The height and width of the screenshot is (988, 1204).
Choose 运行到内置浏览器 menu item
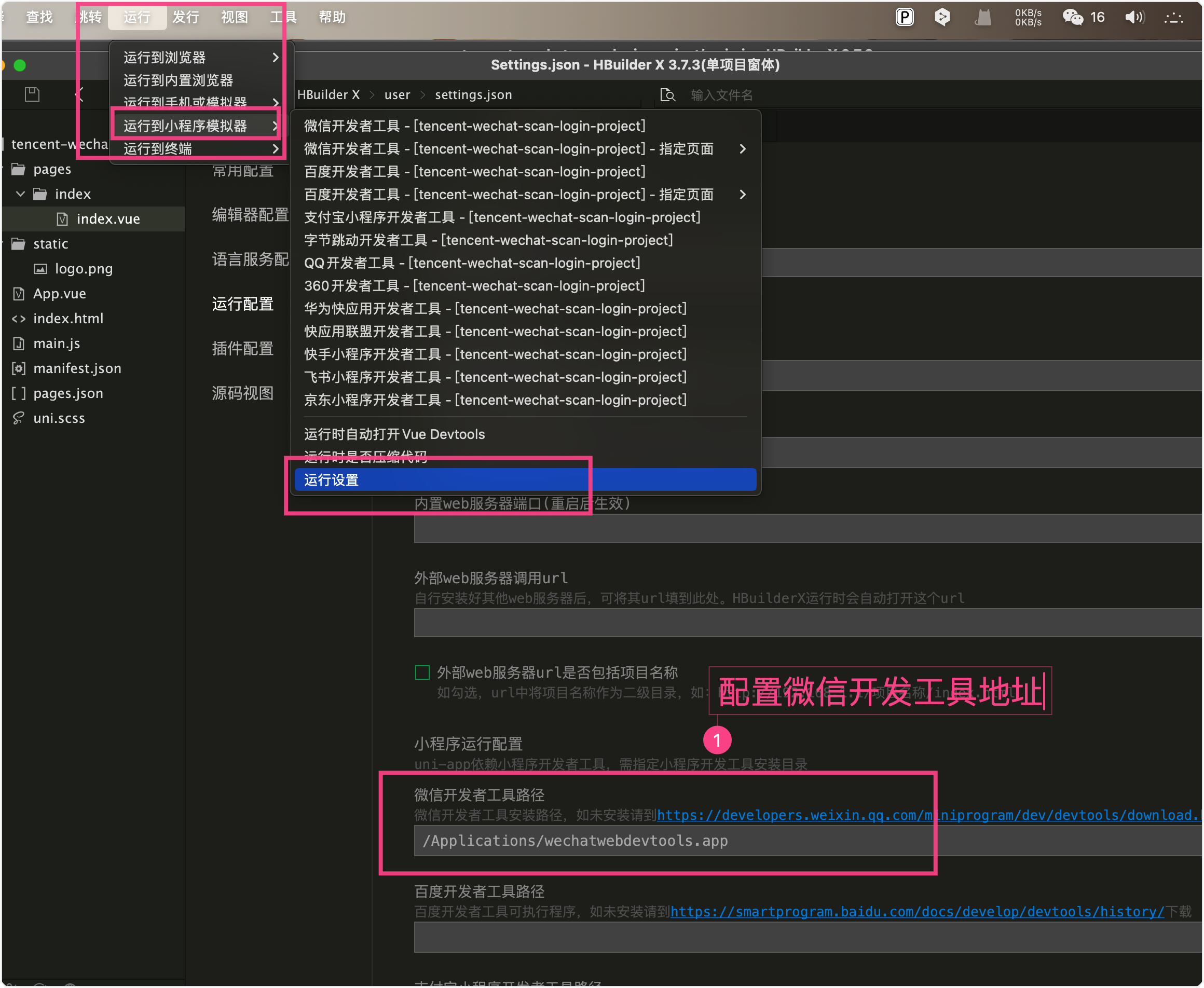201,80
